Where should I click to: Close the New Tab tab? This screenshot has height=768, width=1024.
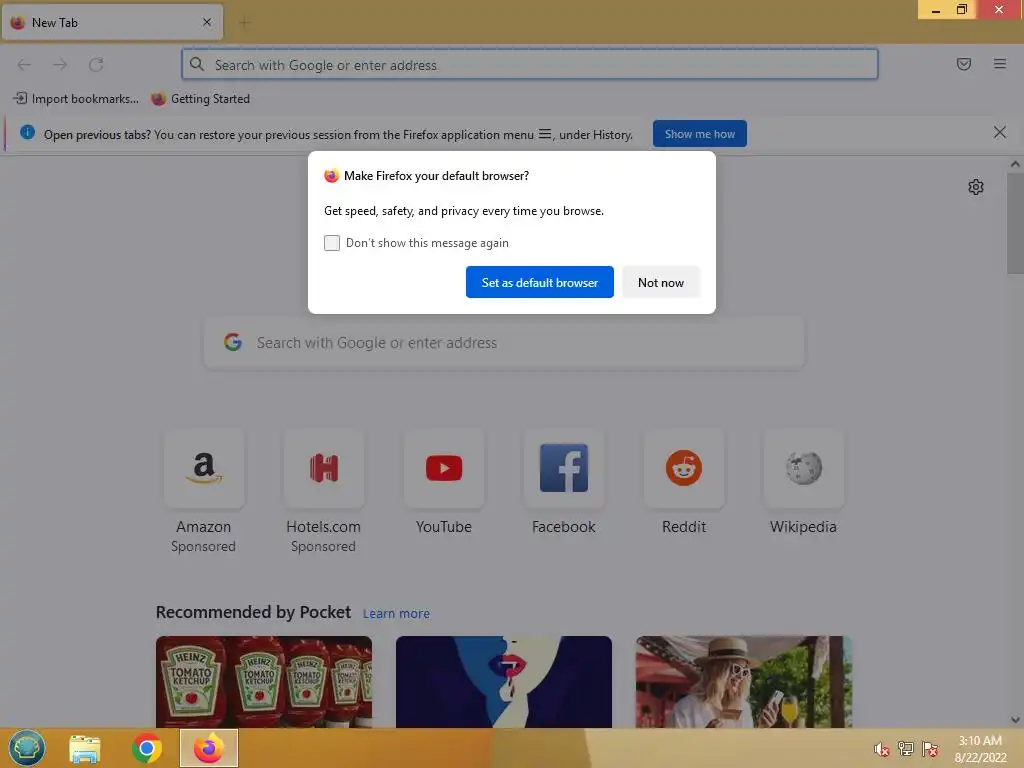207,22
